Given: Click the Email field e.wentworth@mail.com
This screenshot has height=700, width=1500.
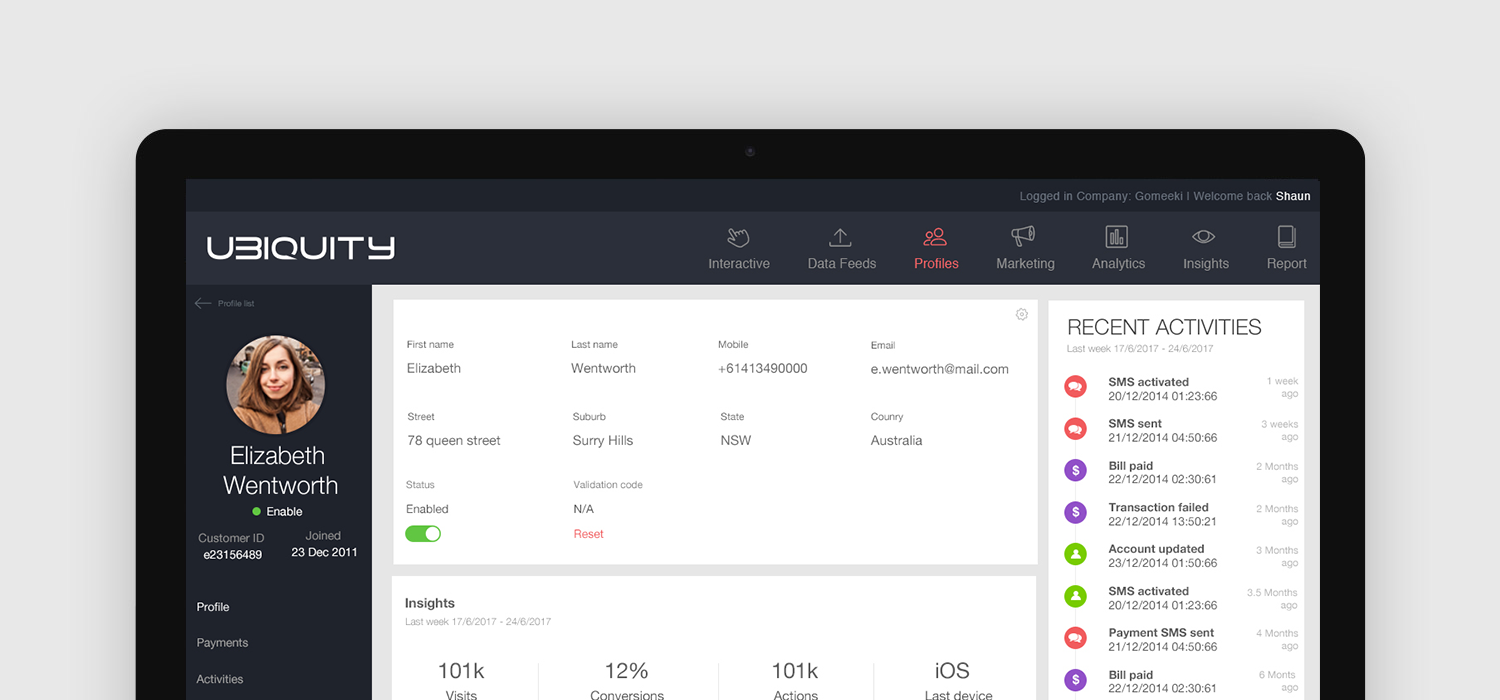Looking at the screenshot, I should [939, 369].
